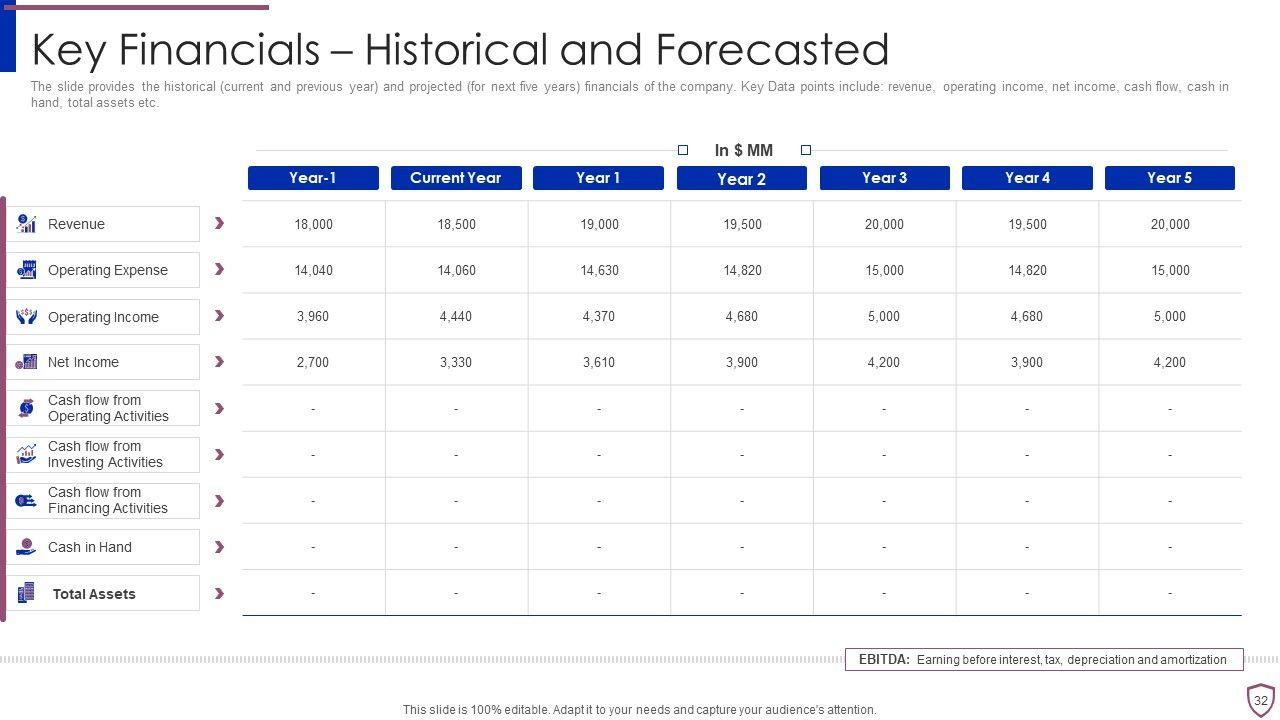
Task: Tick the small square left of 'In $ MM'
Action: [683, 150]
